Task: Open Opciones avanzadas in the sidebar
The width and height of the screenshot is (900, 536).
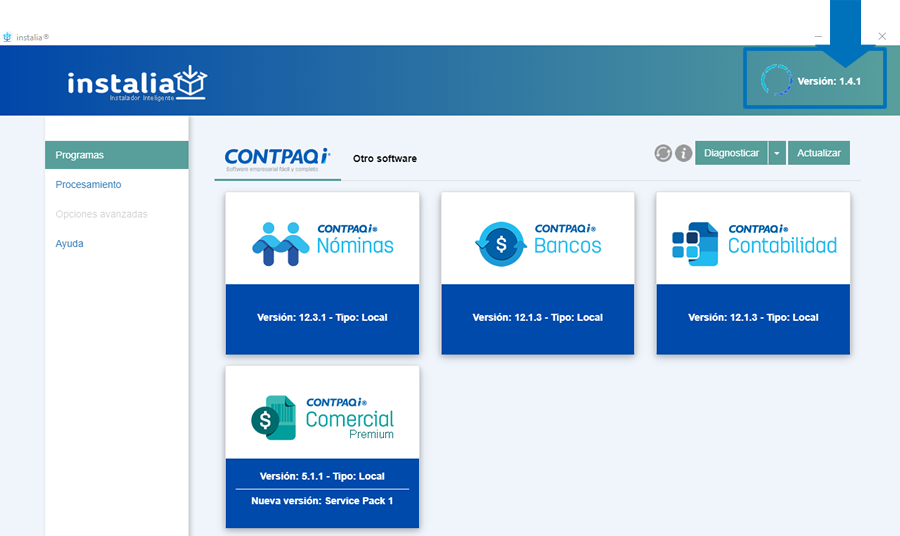Action: pos(101,214)
